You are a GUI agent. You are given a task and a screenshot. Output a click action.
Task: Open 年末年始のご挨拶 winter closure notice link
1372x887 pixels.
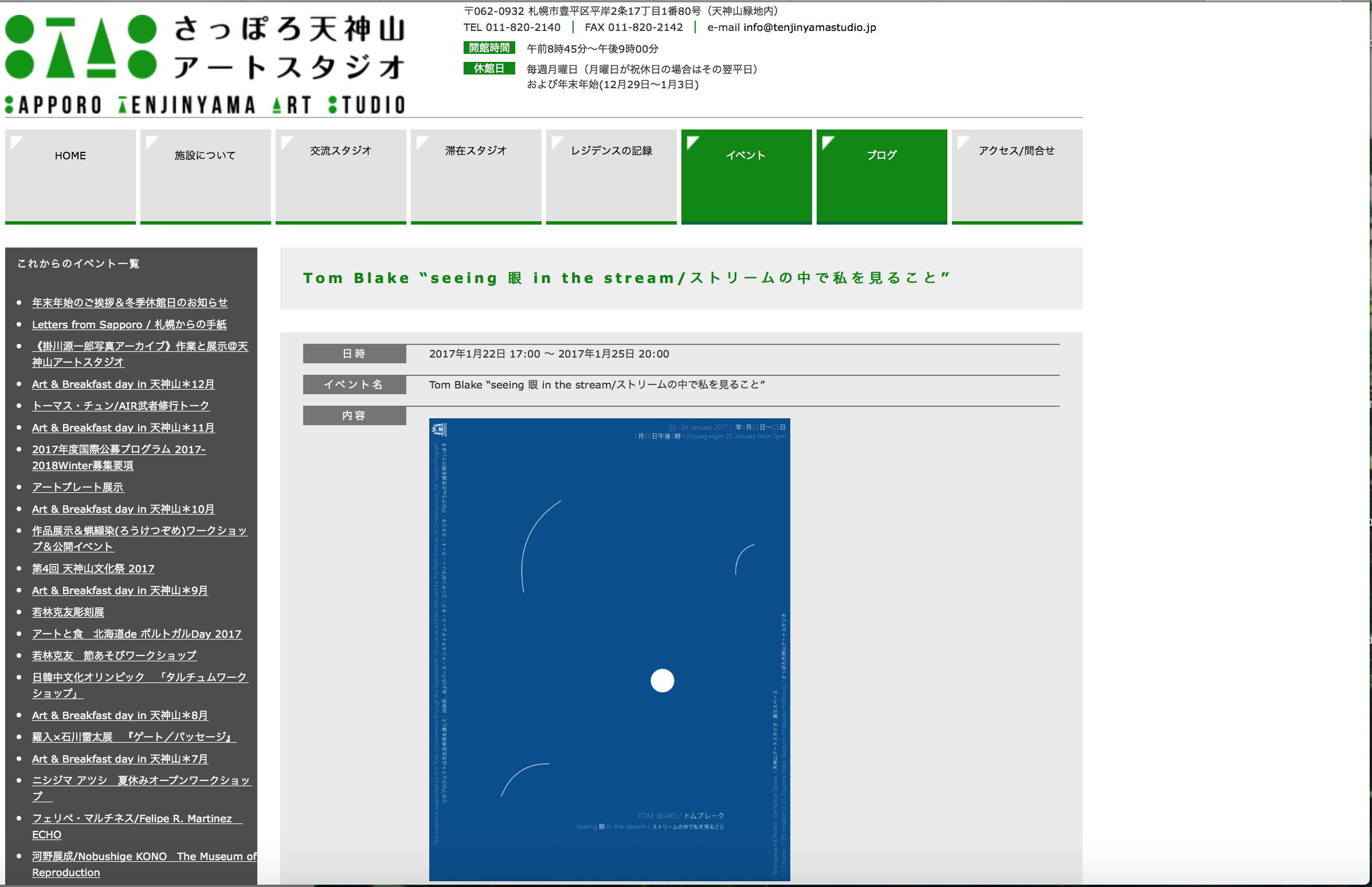tap(130, 303)
